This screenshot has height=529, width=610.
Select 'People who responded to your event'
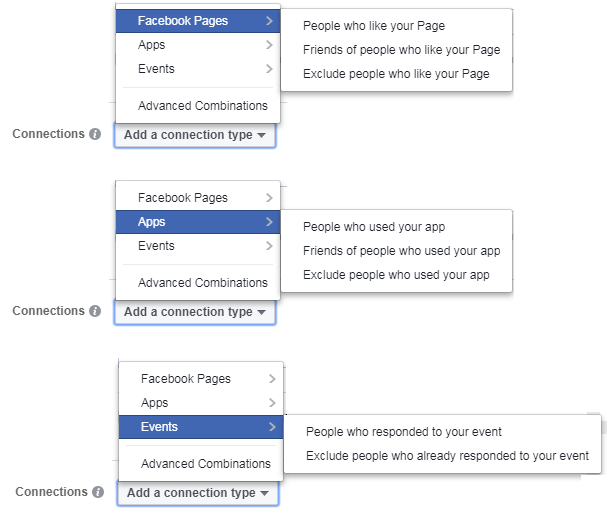click(x=404, y=432)
